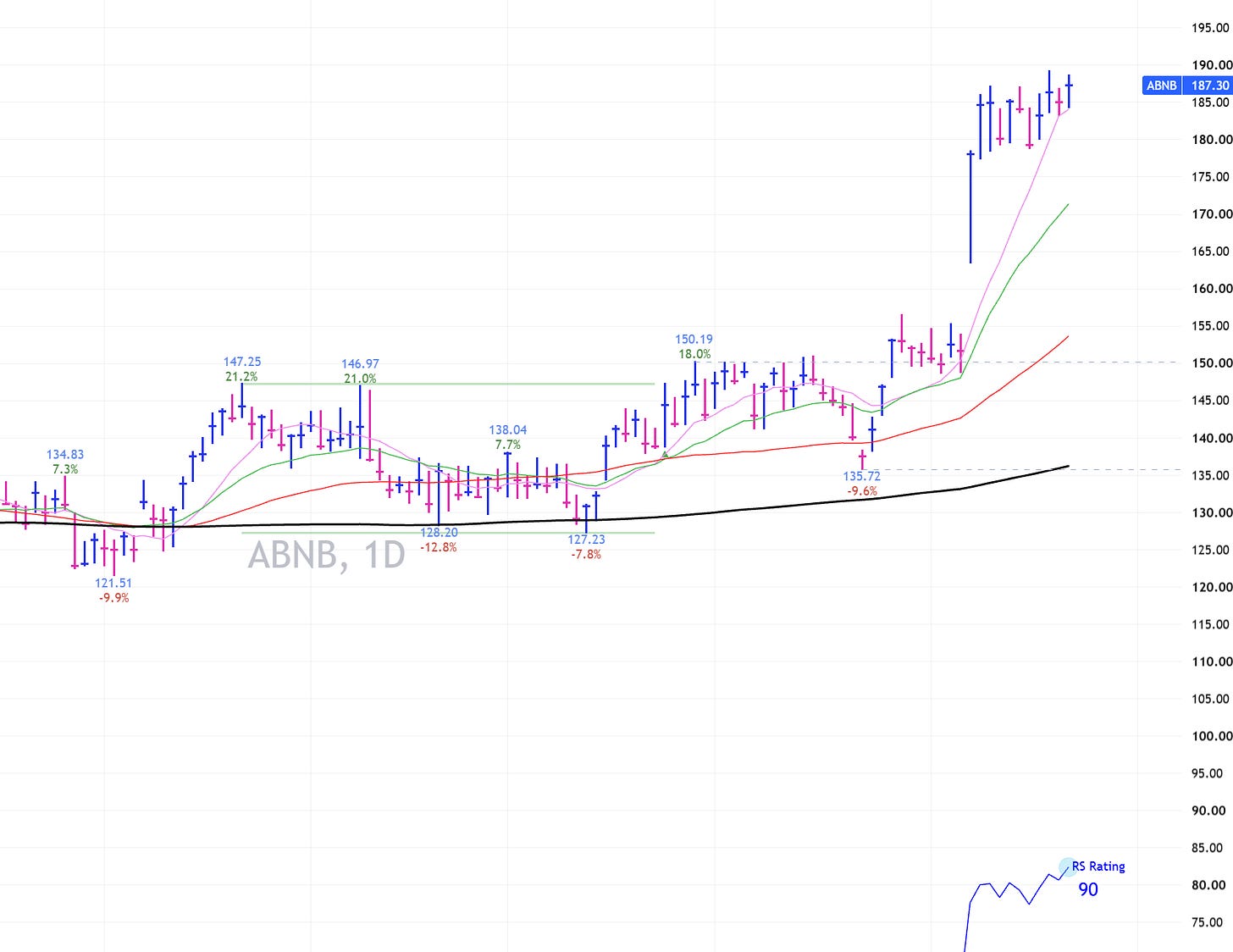1233x952 pixels.
Task: Click the 121.51 swing low annotation
Action: pyautogui.click(x=113, y=583)
